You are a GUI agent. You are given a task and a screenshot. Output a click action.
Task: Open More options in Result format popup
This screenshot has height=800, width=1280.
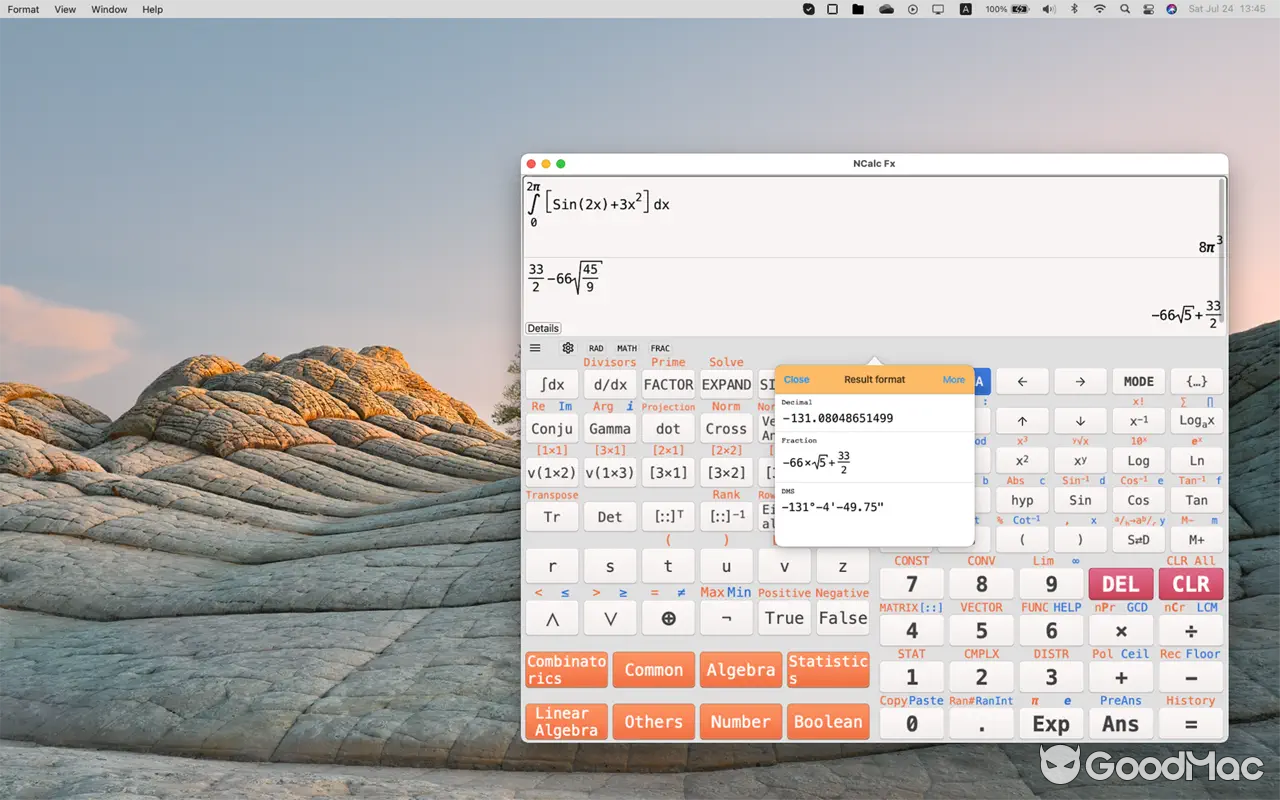953,380
